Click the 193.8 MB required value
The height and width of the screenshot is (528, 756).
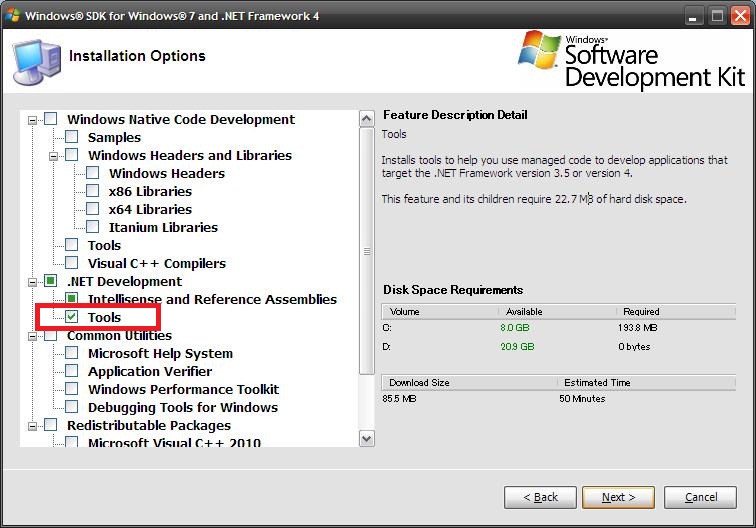click(x=637, y=328)
